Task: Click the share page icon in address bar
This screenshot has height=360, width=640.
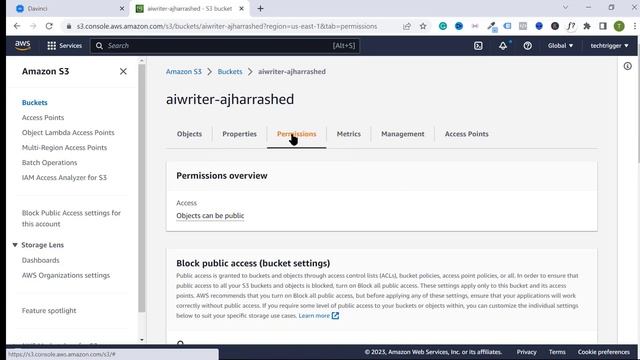Action: pos(407,26)
